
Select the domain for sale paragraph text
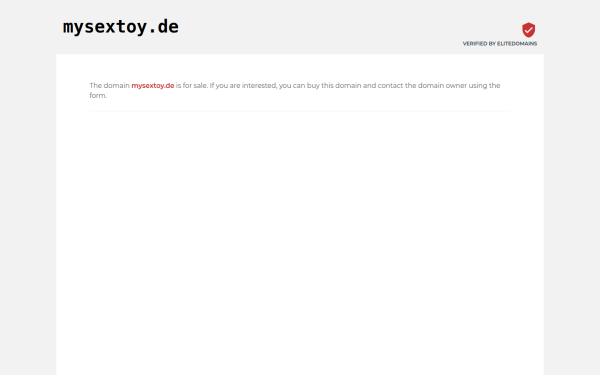coord(295,90)
